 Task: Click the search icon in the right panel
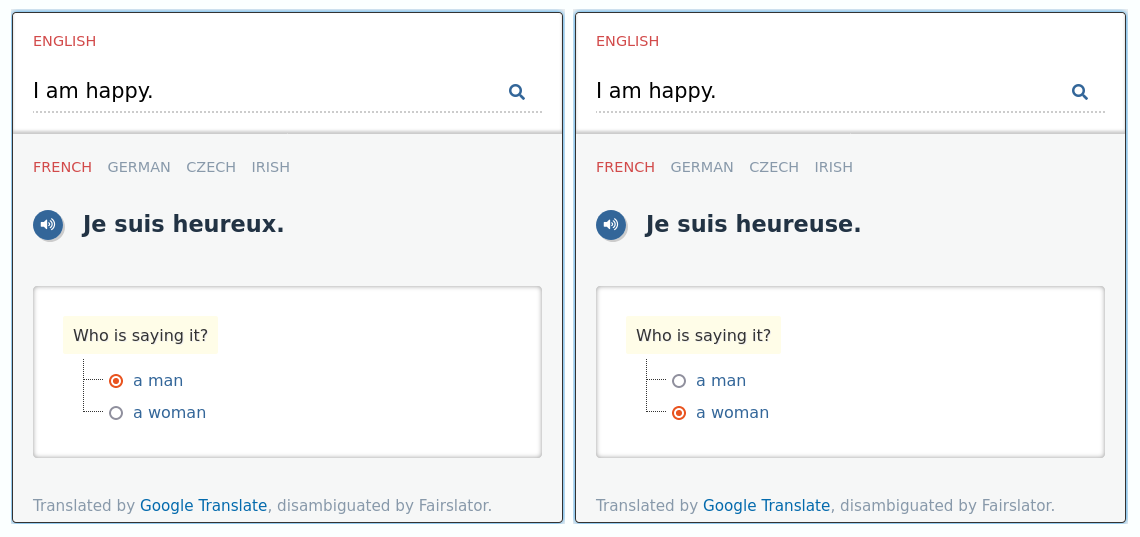(x=1080, y=92)
